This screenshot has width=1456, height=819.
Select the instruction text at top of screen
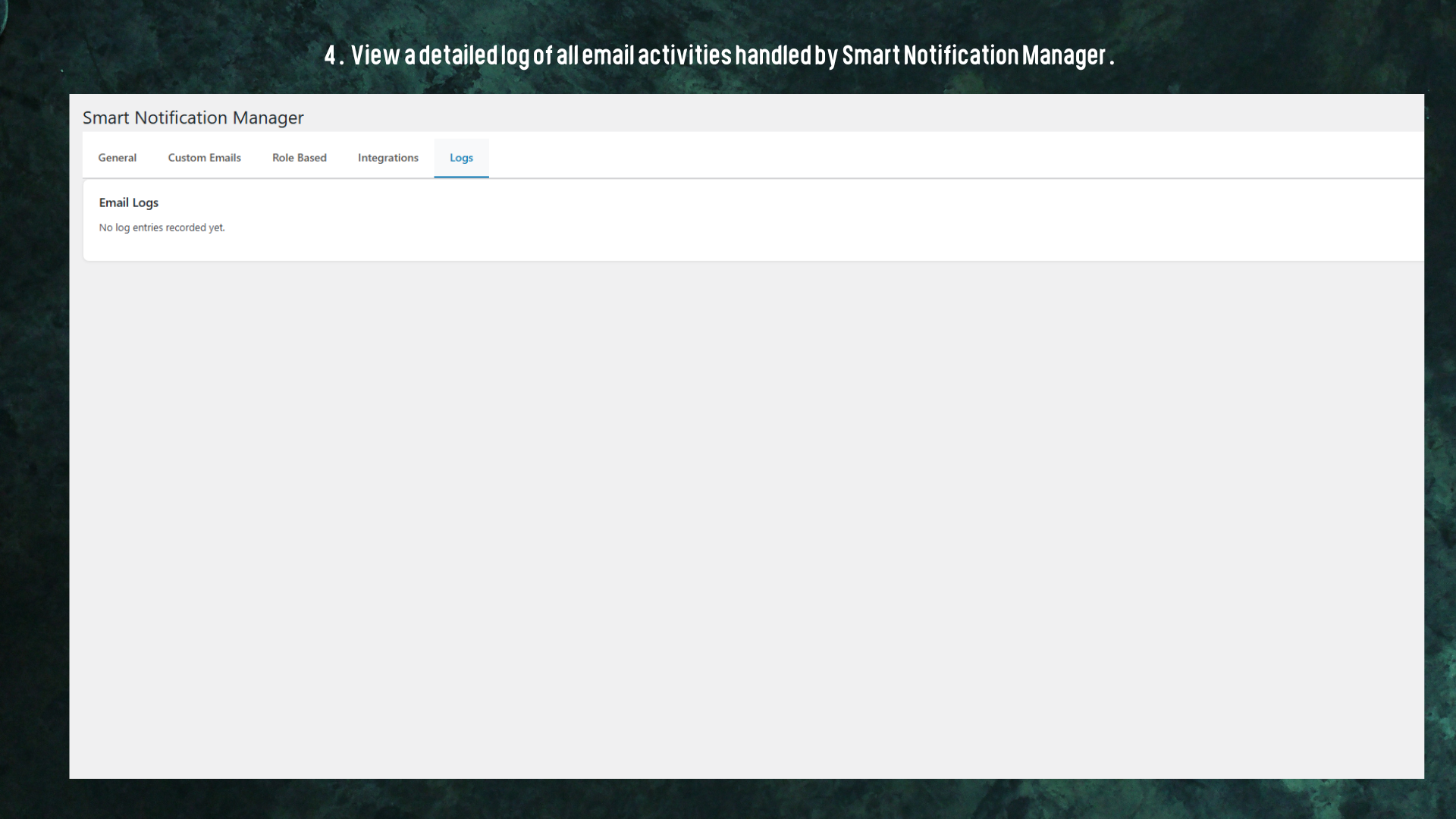click(719, 55)
